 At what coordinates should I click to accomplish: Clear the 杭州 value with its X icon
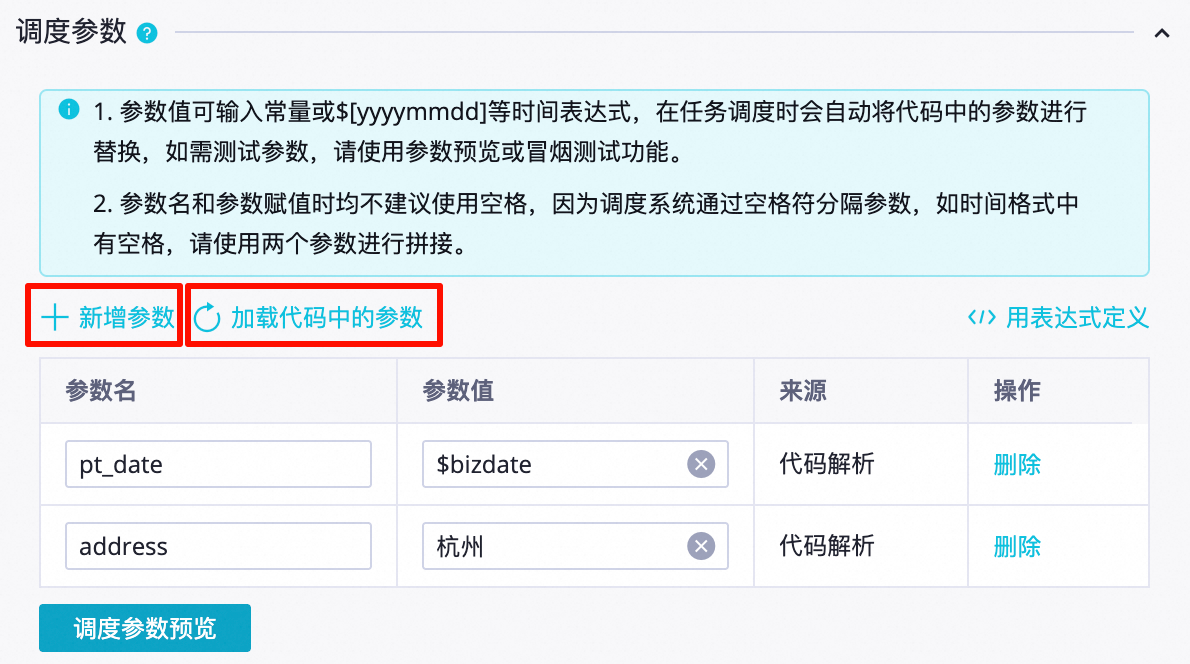(x=701, y=546)
